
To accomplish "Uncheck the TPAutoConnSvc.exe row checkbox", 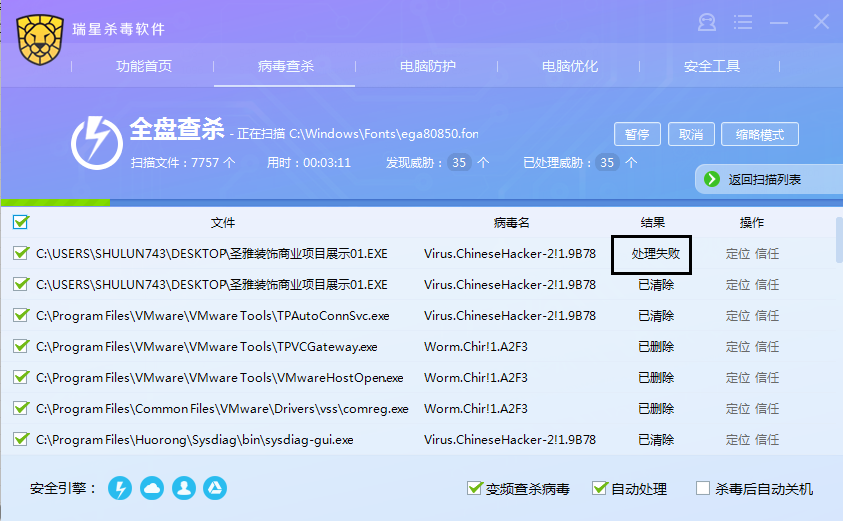I will [x=21, y=315].
